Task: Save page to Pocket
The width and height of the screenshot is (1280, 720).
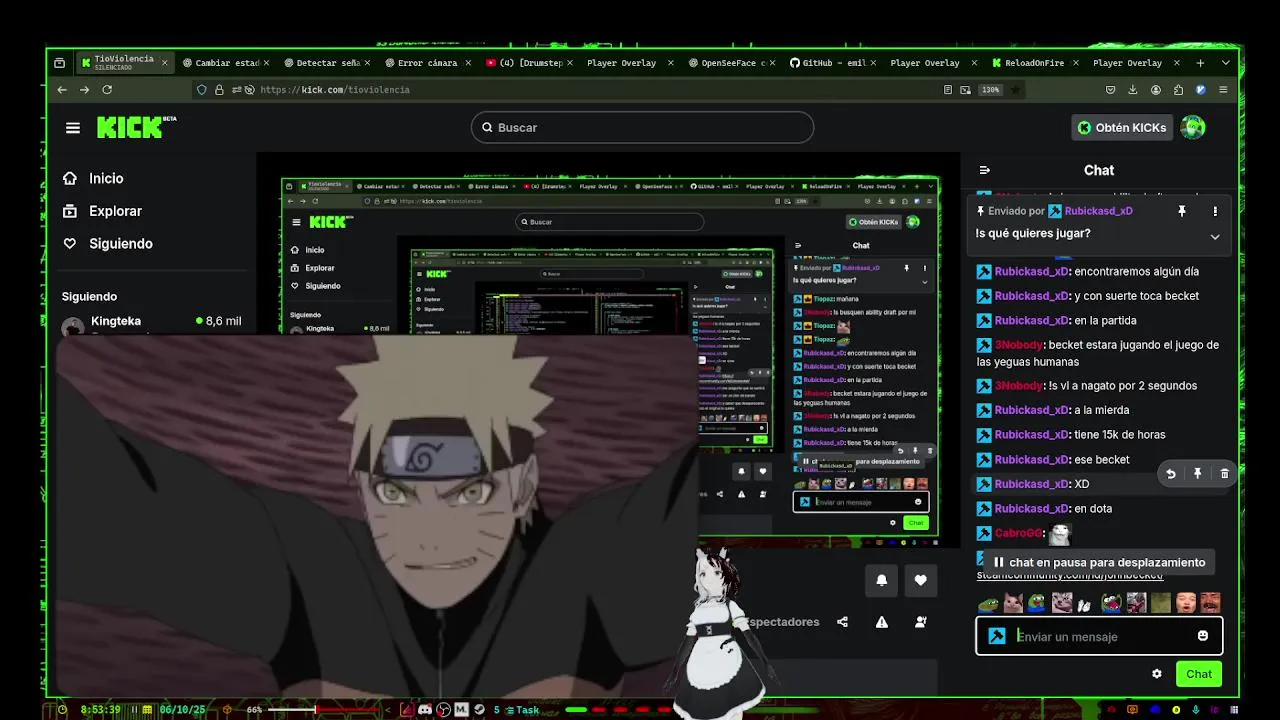Action: (1111, 90)
